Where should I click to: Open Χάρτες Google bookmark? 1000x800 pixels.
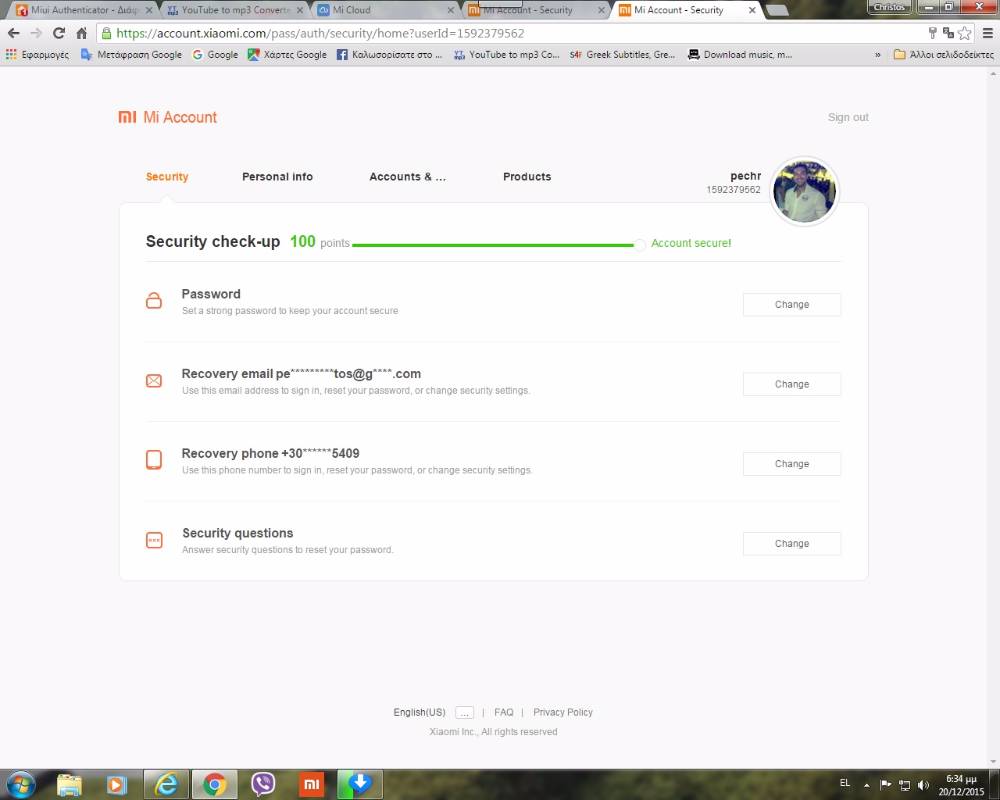pyautogui.click(x=288, y=55)
